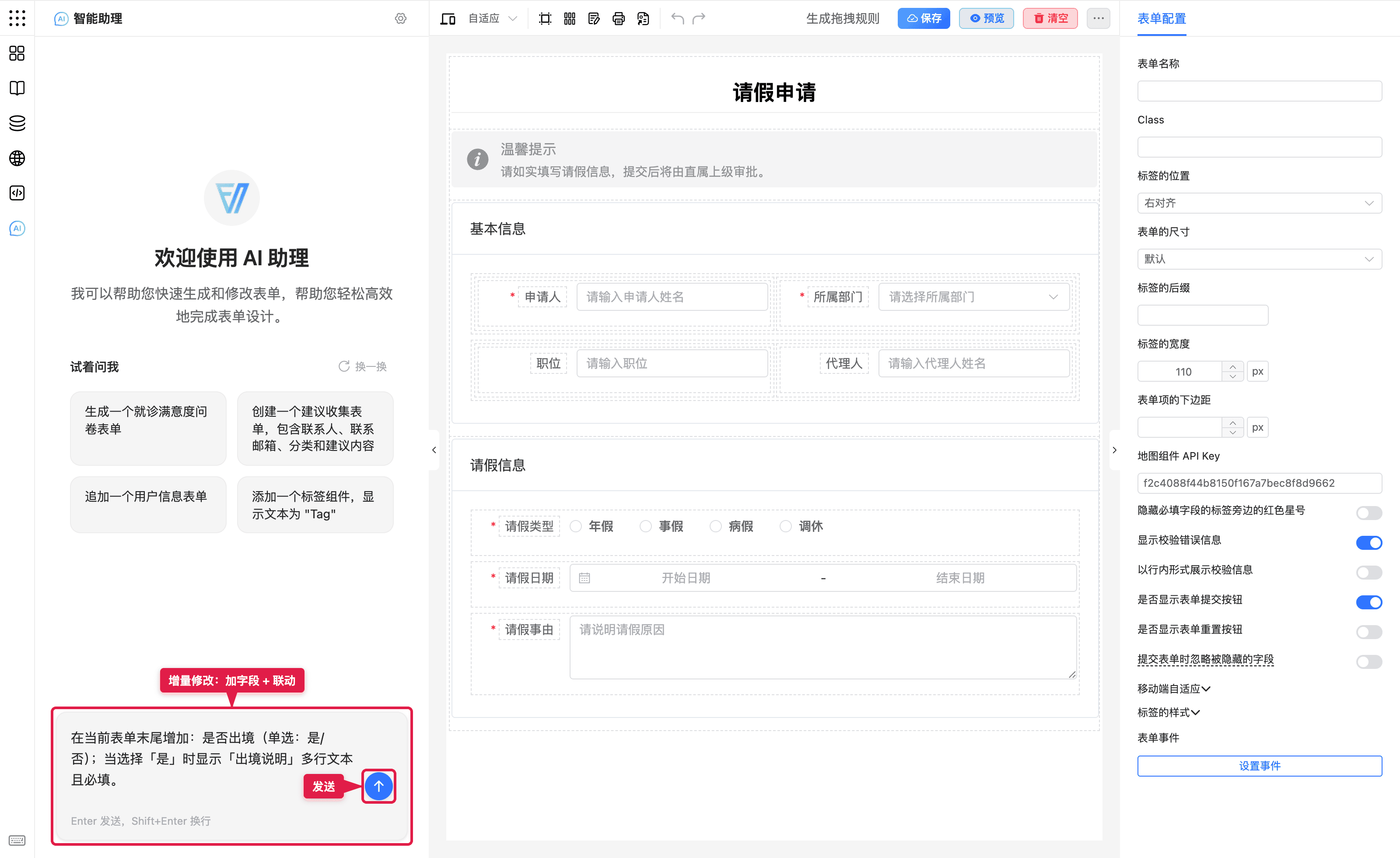
Task: Click the 预览 preview button
Action: point(987,19)
